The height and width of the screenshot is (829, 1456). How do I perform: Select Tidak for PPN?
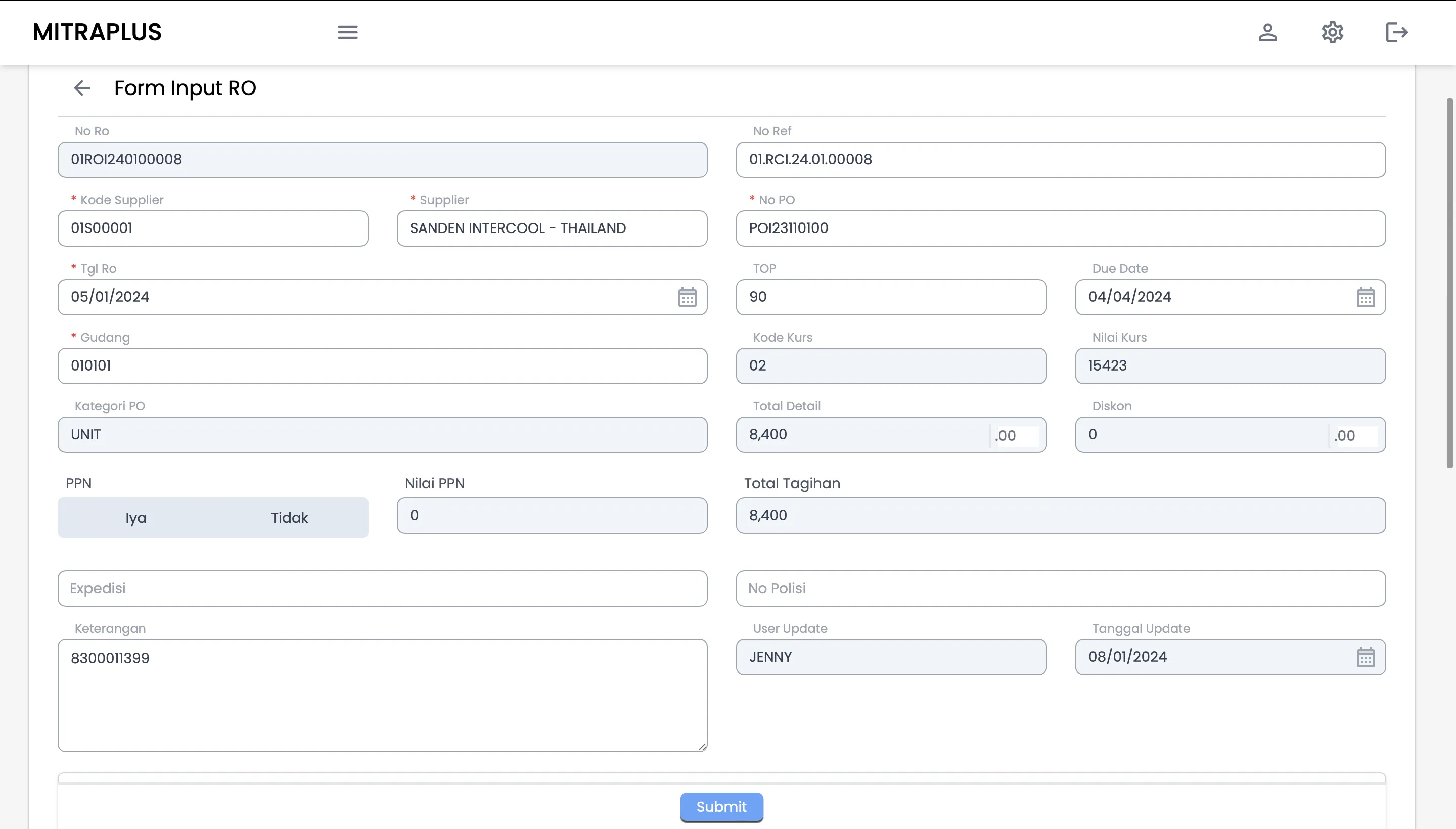click(x=289, y=517)
